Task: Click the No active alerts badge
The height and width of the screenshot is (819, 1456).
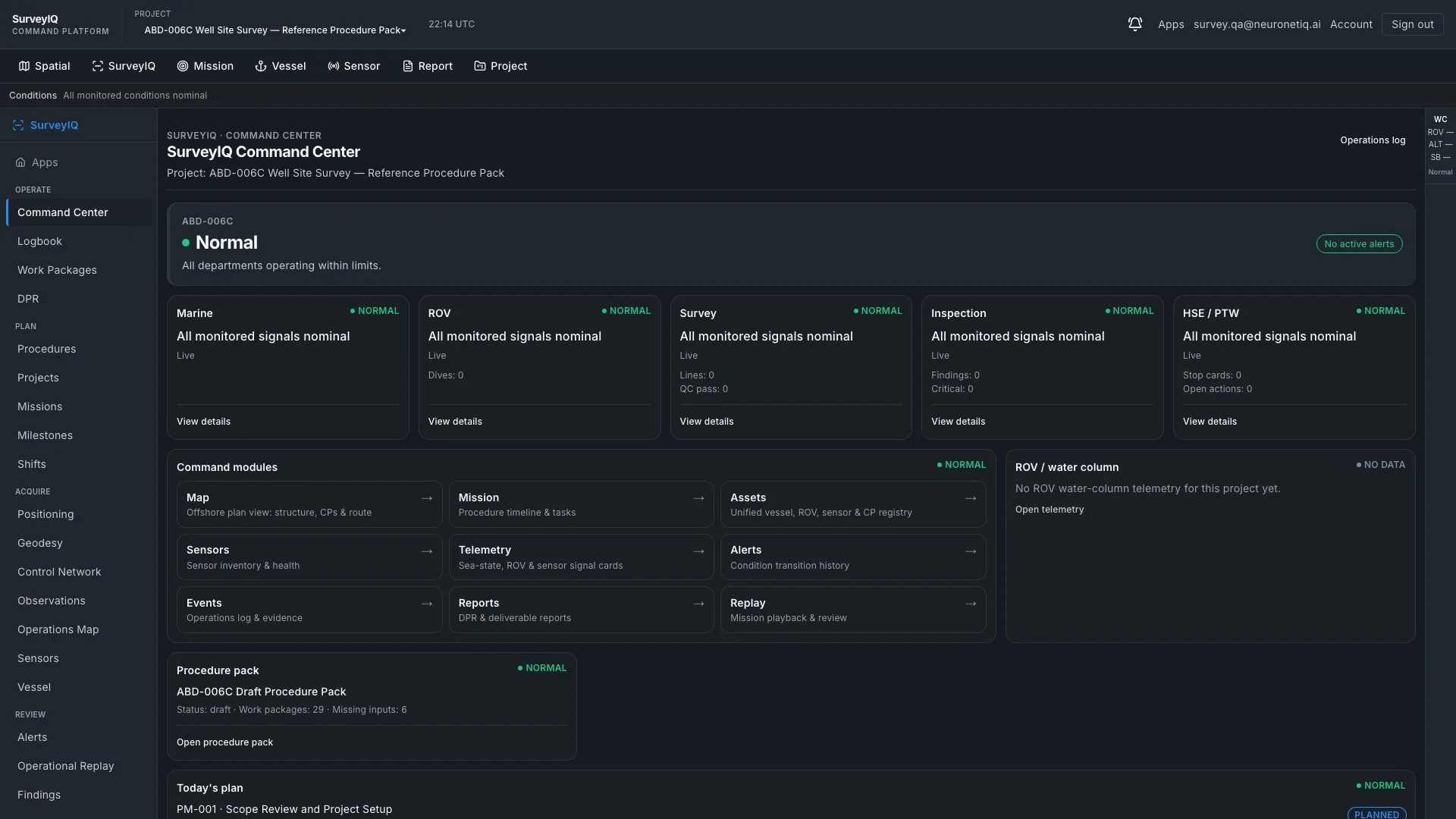Action: point(1359,244)
